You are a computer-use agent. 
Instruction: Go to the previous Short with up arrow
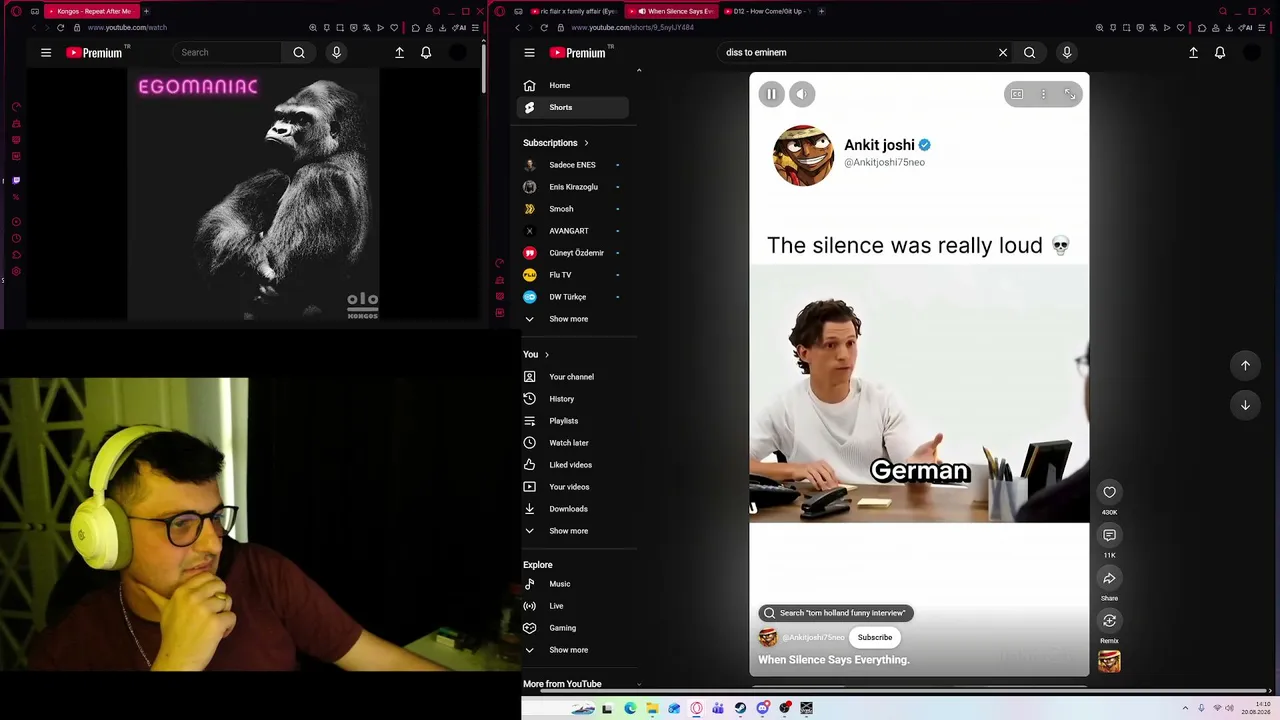point(1245,365)
